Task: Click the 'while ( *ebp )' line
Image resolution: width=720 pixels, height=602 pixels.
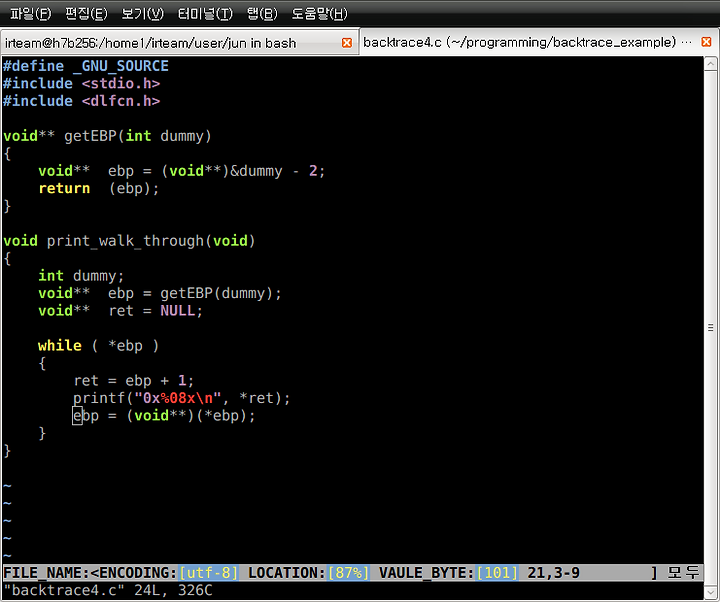Action: point(99,345)
